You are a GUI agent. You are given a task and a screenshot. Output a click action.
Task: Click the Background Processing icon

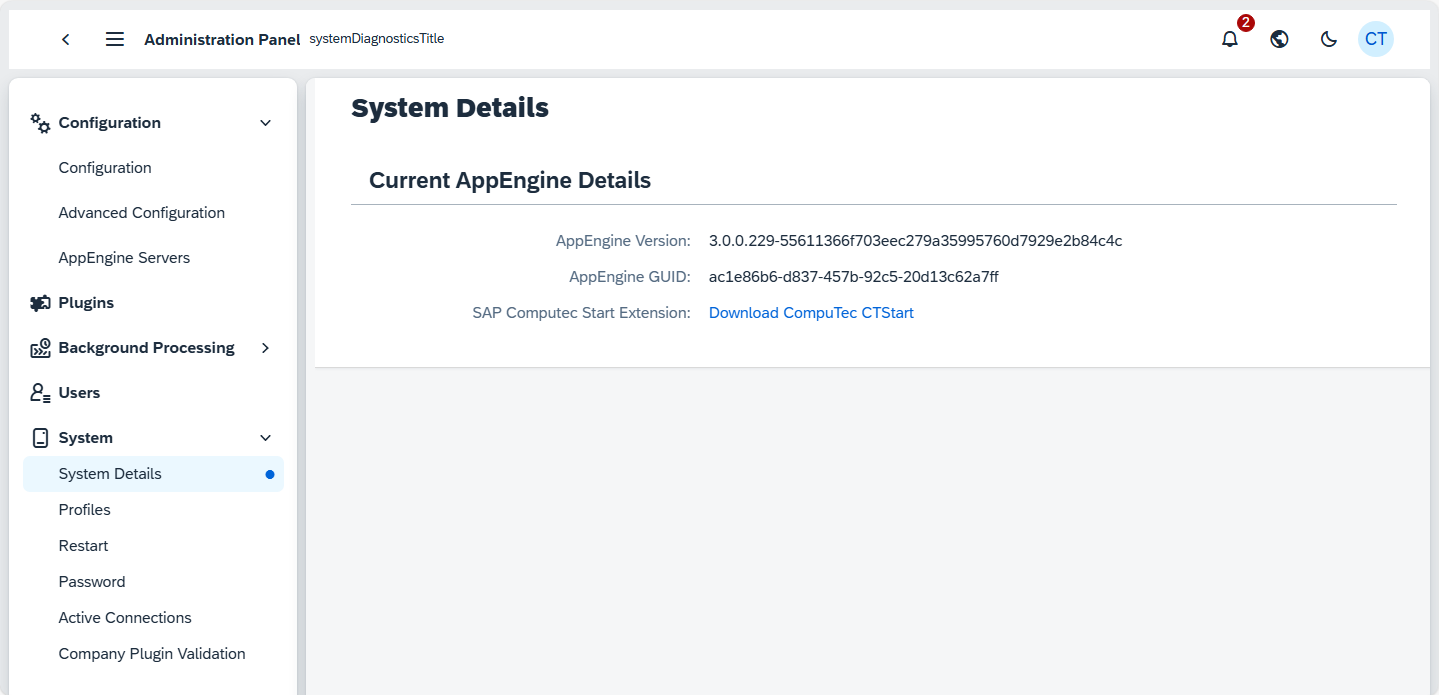pyautogui.click(x=39, y=347)
